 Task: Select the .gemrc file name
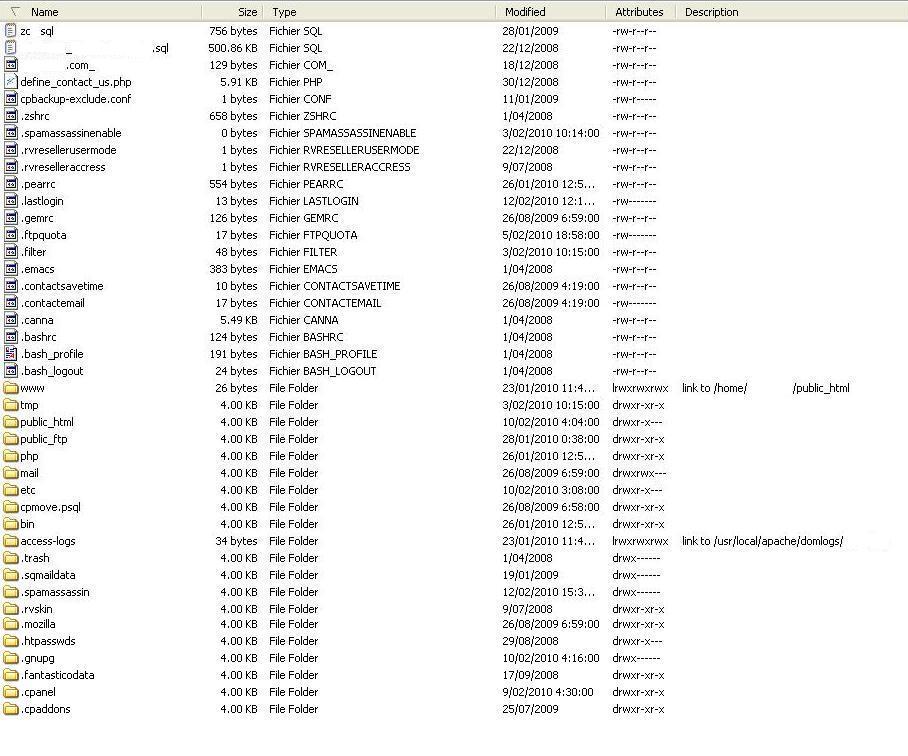point(37,218)
